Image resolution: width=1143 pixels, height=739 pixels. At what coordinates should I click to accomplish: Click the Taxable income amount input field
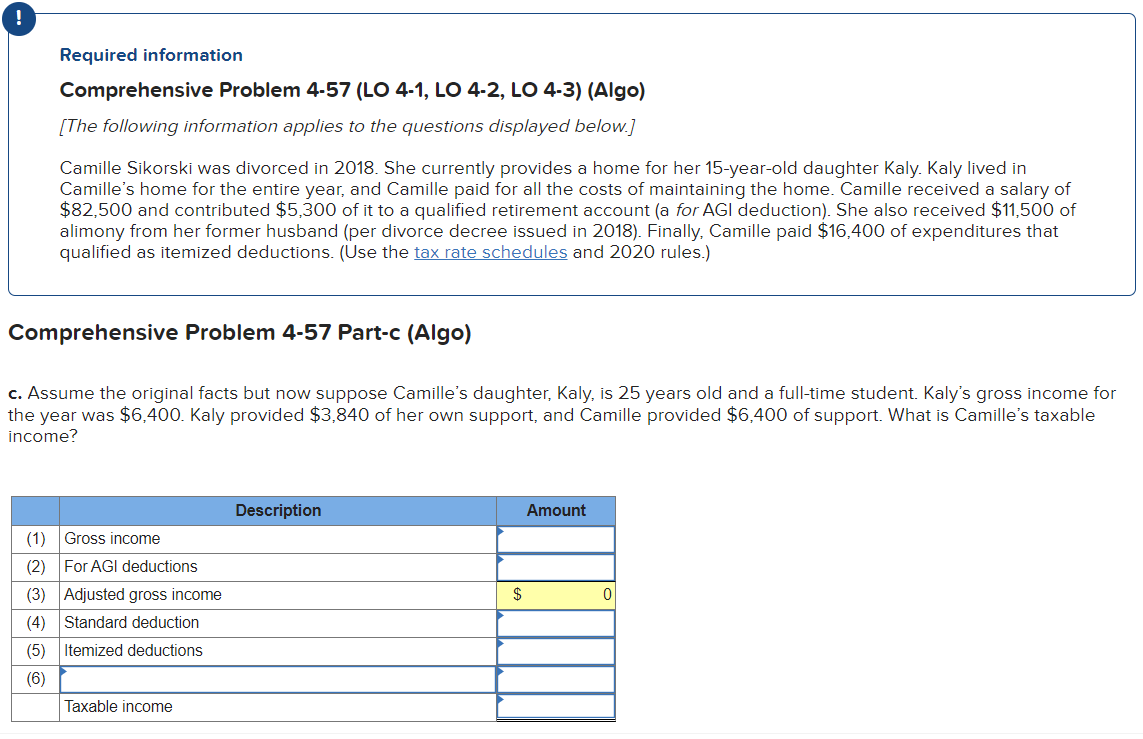(x=558, y=706)
